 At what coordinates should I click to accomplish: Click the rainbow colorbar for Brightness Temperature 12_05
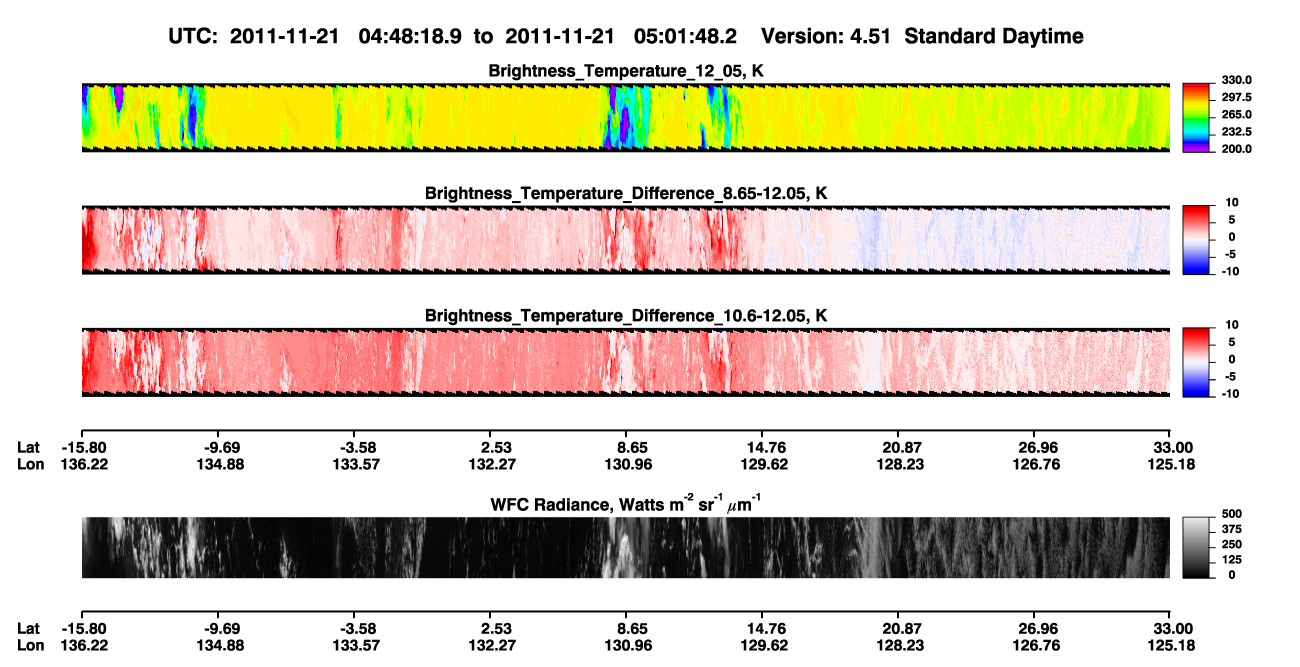point(1196,117)
